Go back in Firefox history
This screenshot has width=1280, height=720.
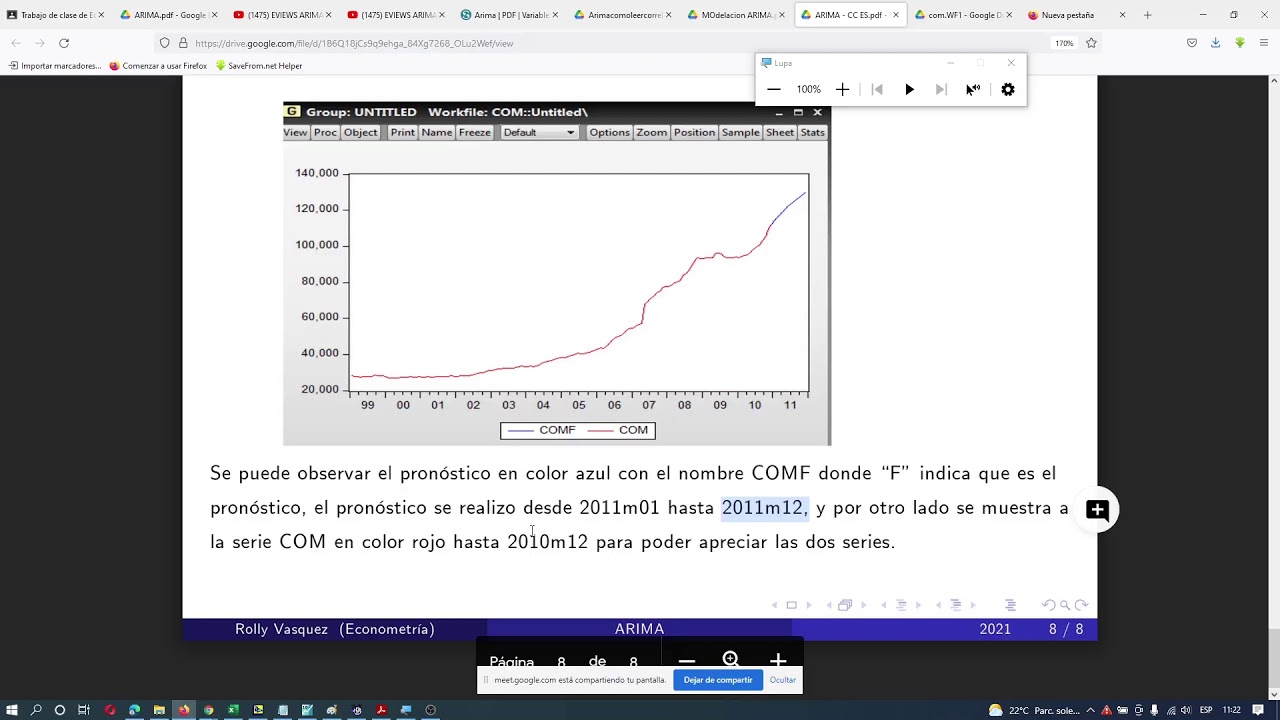[16, 43]
